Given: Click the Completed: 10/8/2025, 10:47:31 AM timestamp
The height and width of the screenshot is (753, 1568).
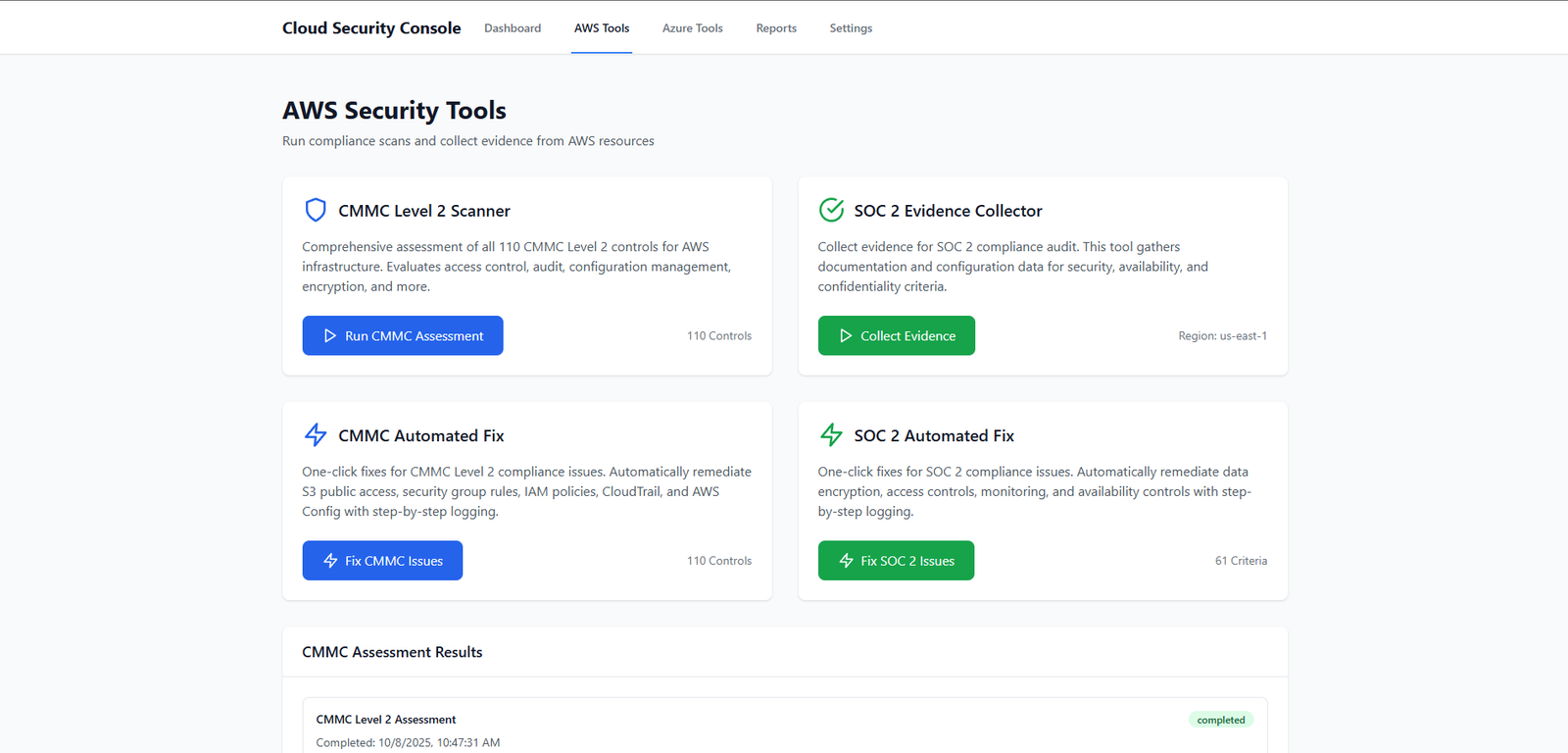Looking at the screenshot, I should 408,743.
